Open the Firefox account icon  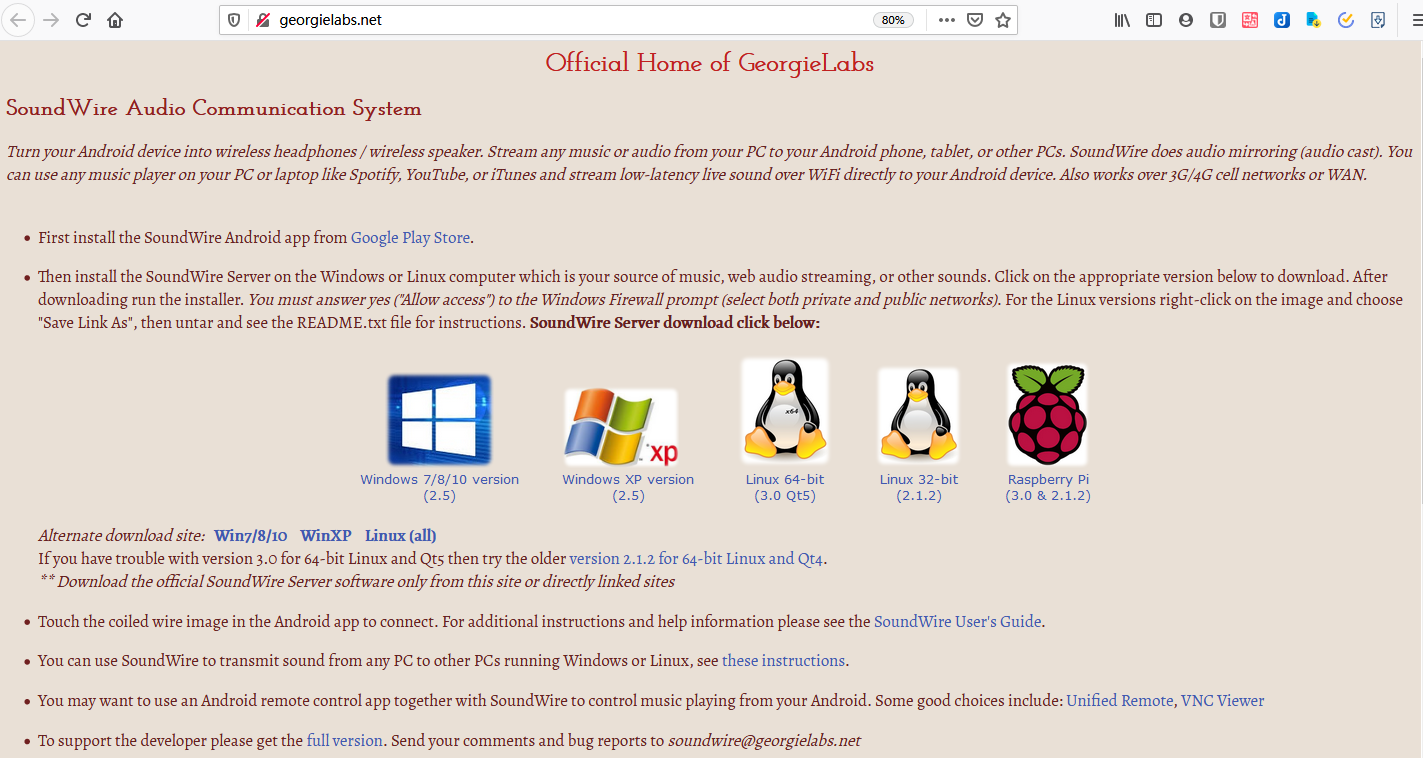click(1186, 20)
